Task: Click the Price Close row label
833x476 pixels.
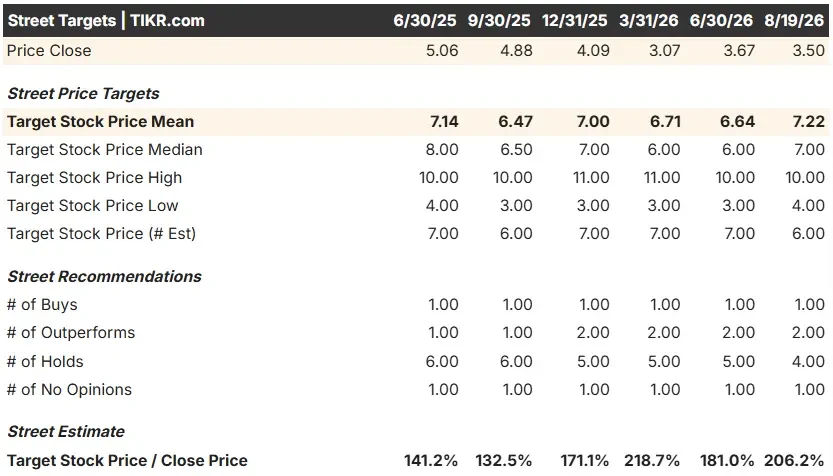Action: pos(49,50)
